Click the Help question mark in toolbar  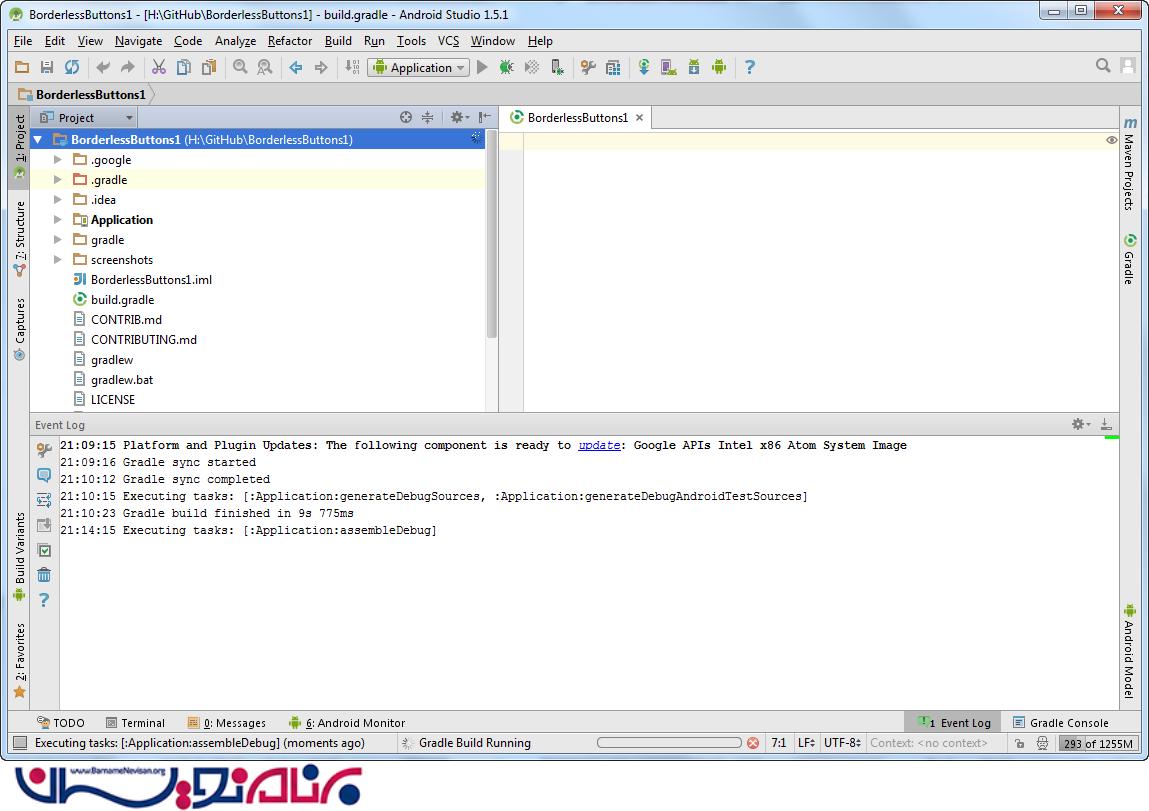tap(750, 67)
